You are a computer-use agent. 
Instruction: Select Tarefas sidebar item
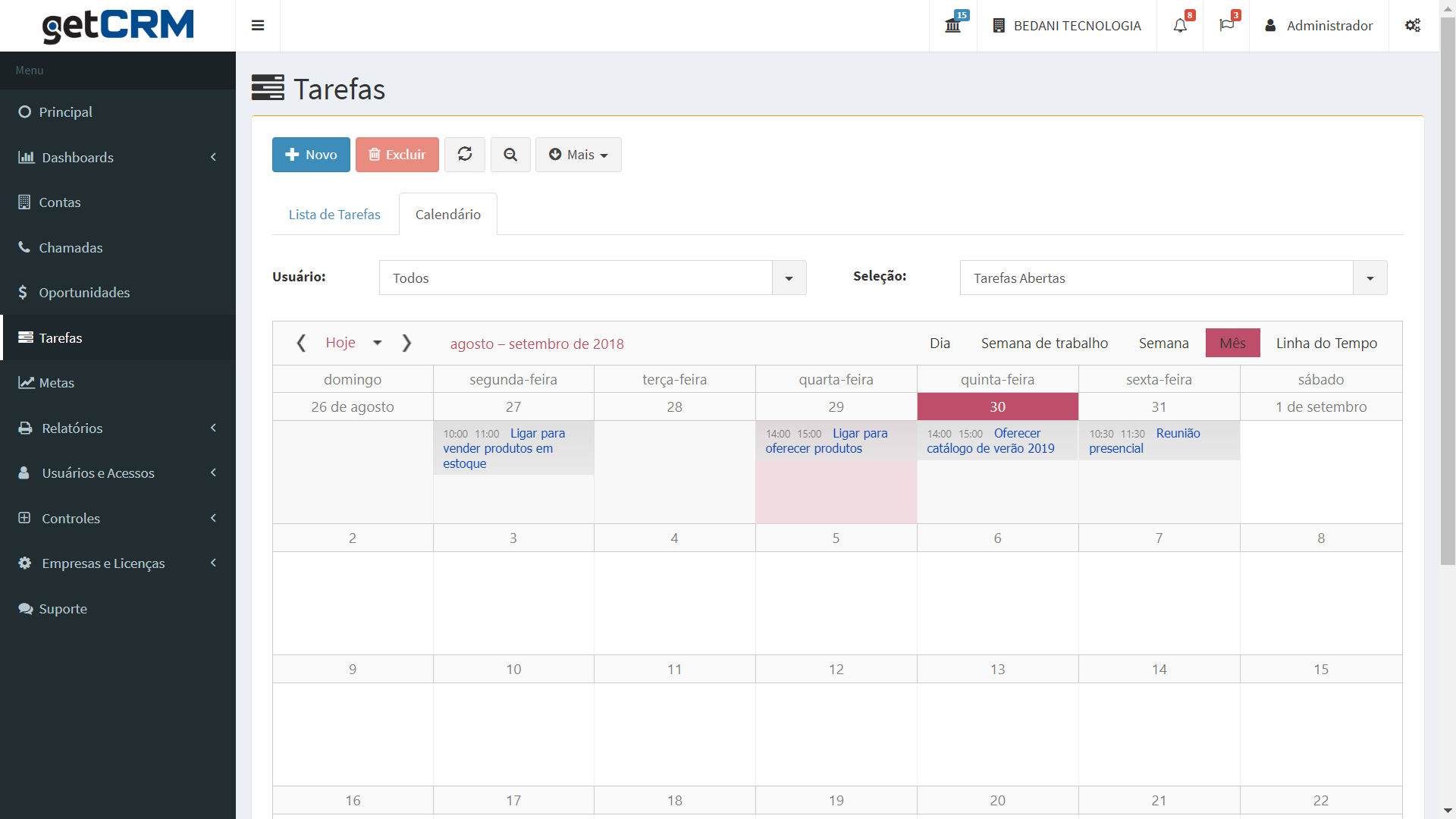[x=118, y=338]
